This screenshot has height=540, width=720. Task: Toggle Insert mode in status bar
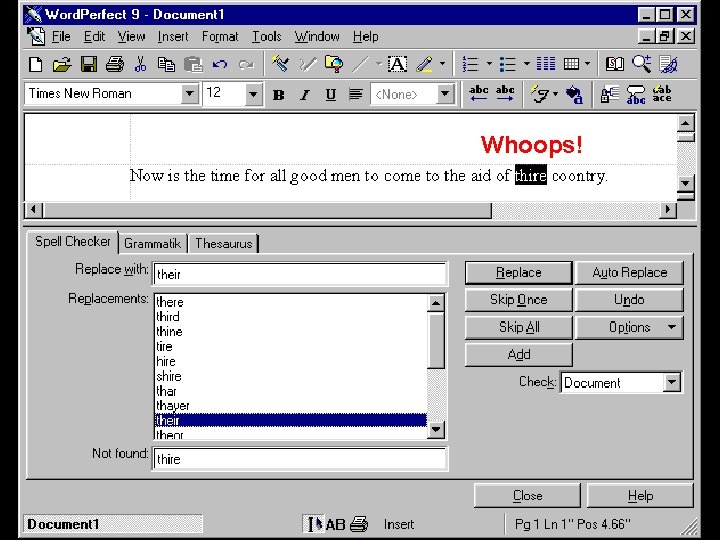[x=399, y=524]
